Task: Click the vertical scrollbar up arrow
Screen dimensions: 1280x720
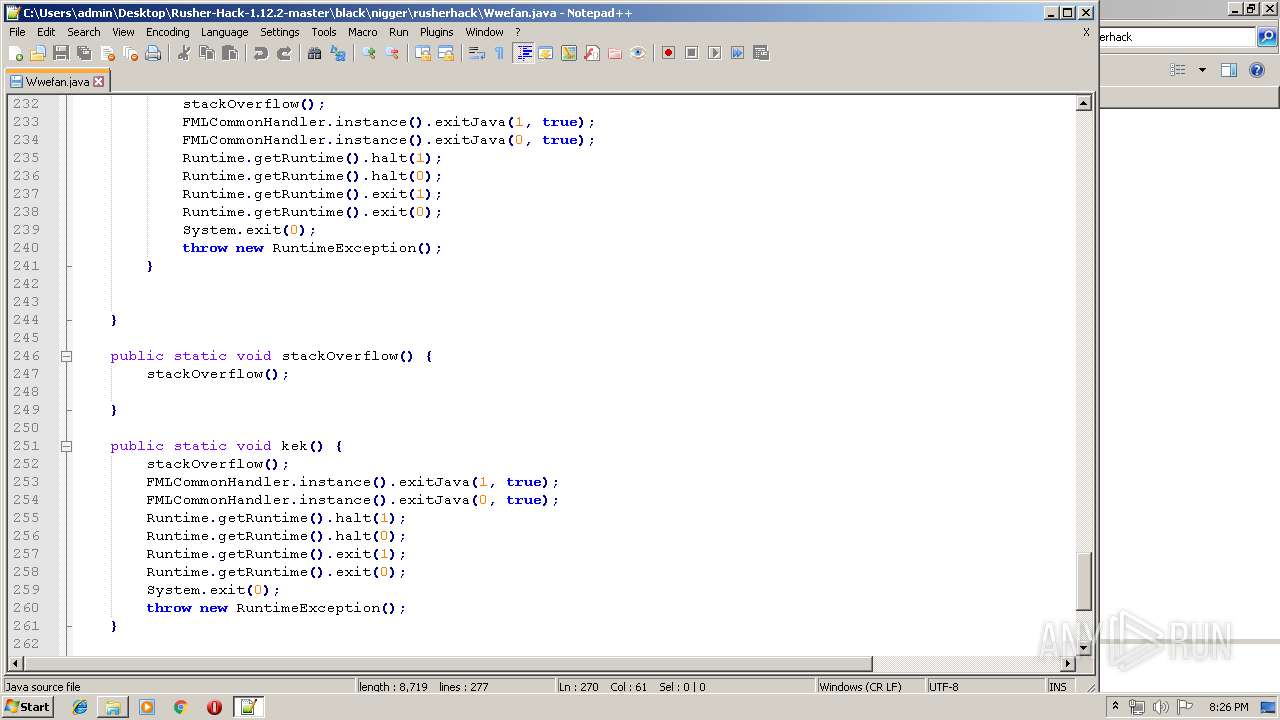Action: [1083, 103]
